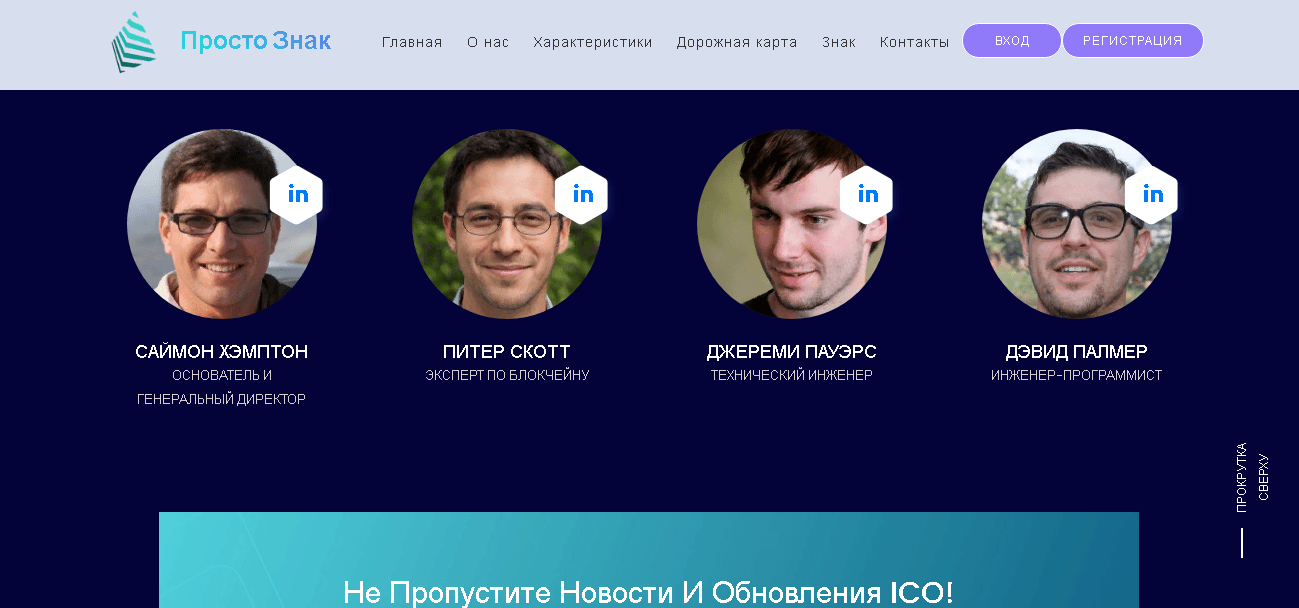The image size is (1299, 608).
Task: Open Саймон Хэмптон's LinkedIn icon
Action: coord(296,194)
